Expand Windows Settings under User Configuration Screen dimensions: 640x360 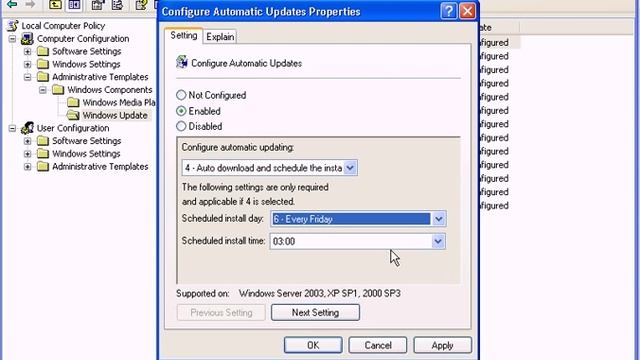[x=27, y=153]
